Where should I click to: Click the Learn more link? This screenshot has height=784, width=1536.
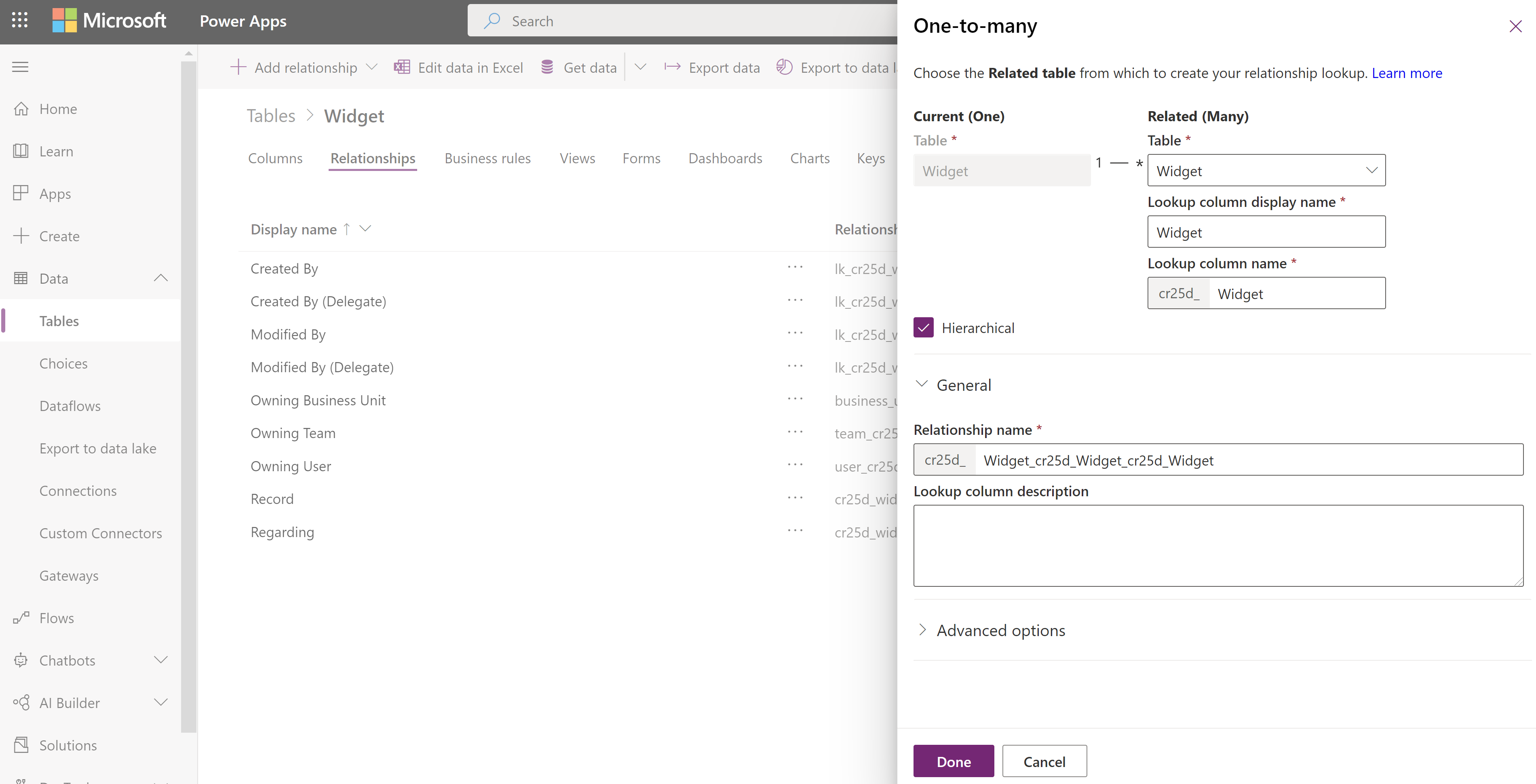click(x=1406, y=72)
